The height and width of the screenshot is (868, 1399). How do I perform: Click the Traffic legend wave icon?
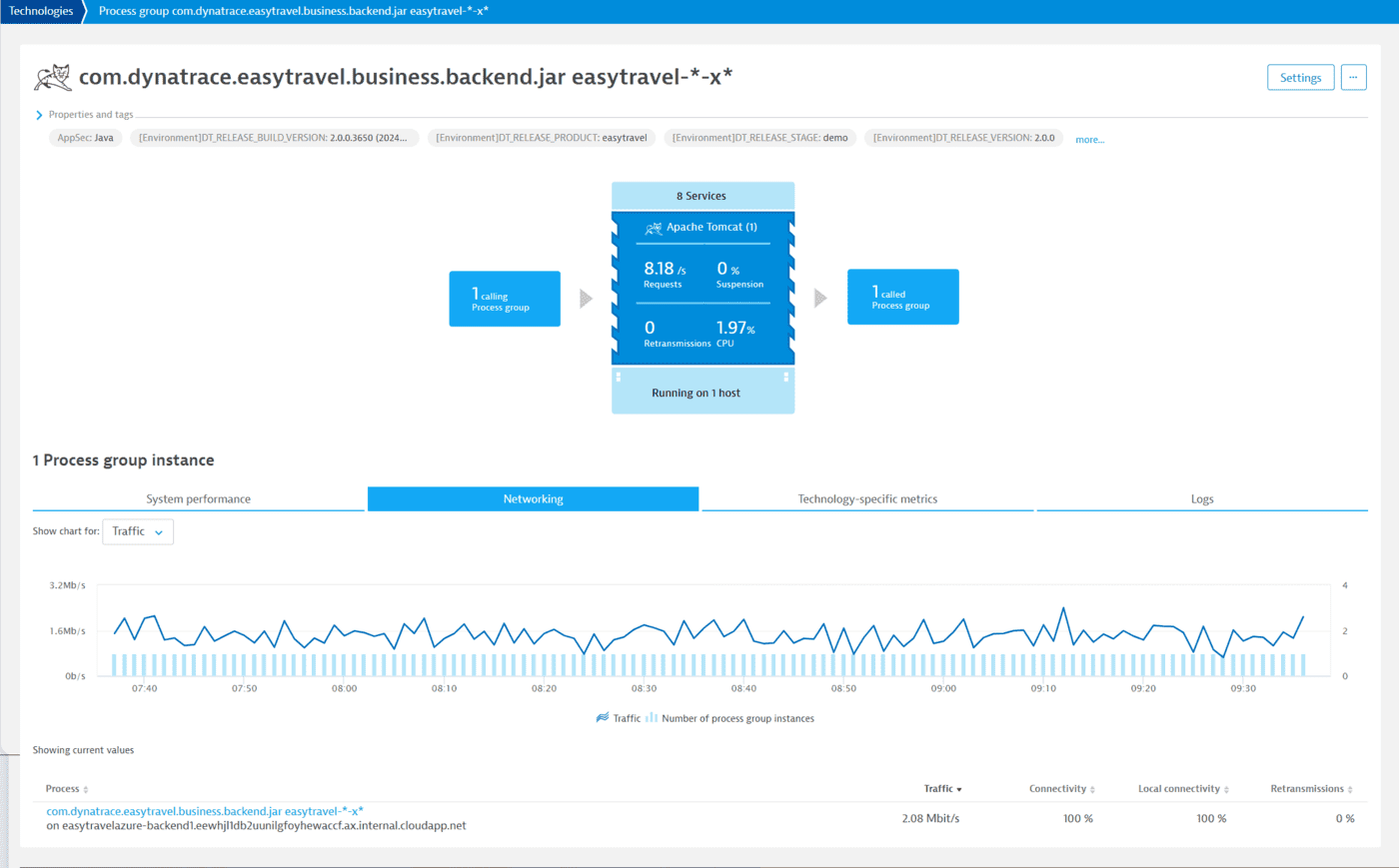[x=603, y=717]
